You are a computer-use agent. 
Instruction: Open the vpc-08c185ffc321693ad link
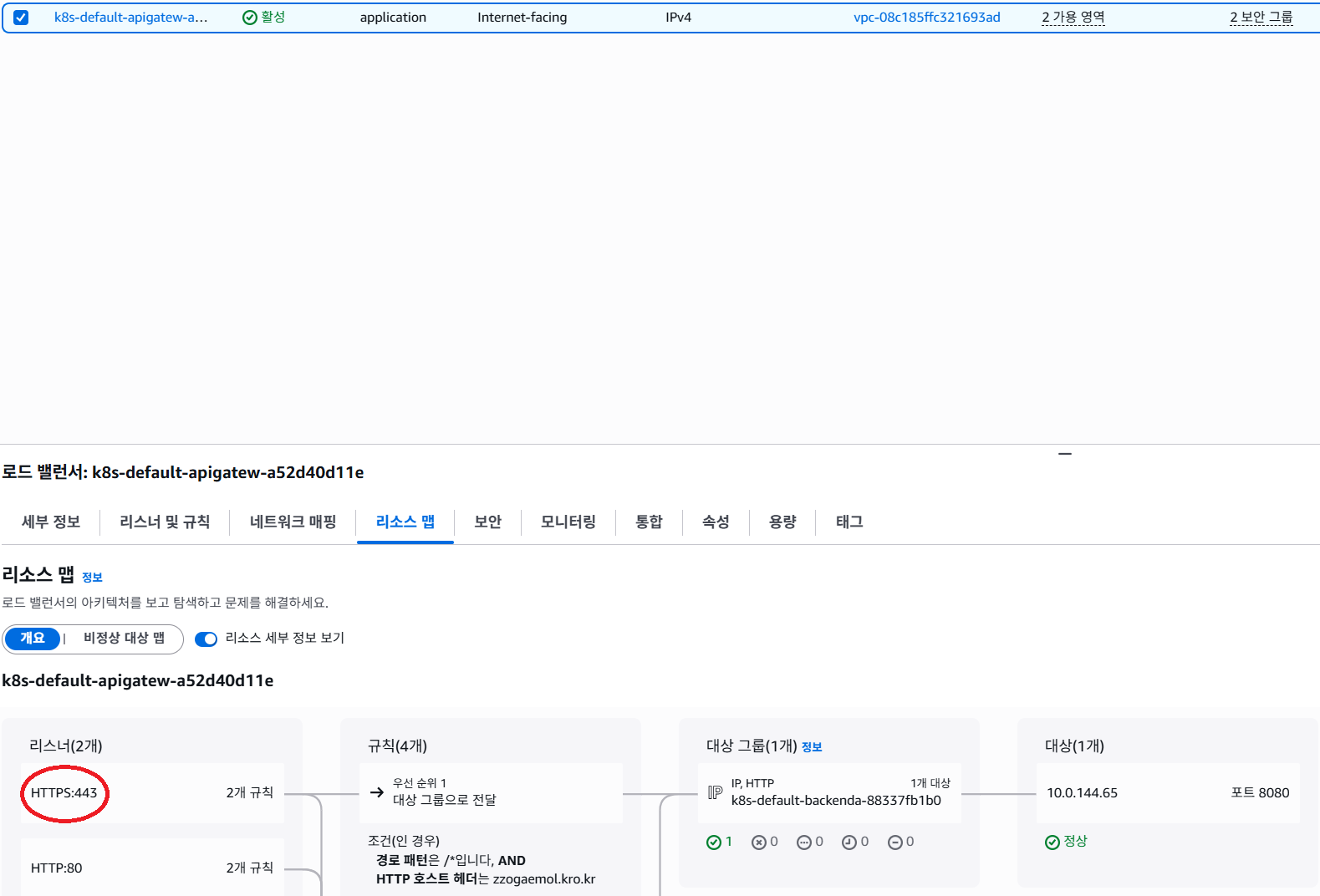926,18
